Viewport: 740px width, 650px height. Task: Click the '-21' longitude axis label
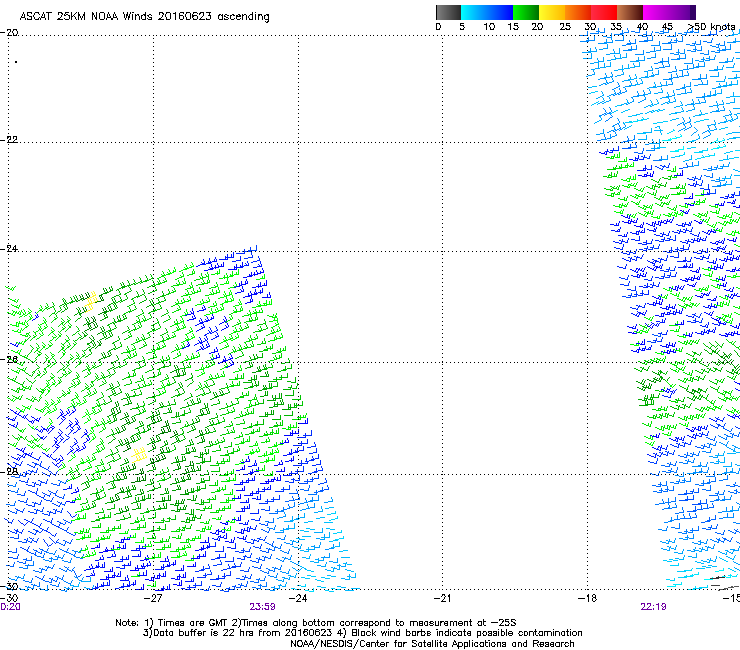tap(442, 598)
